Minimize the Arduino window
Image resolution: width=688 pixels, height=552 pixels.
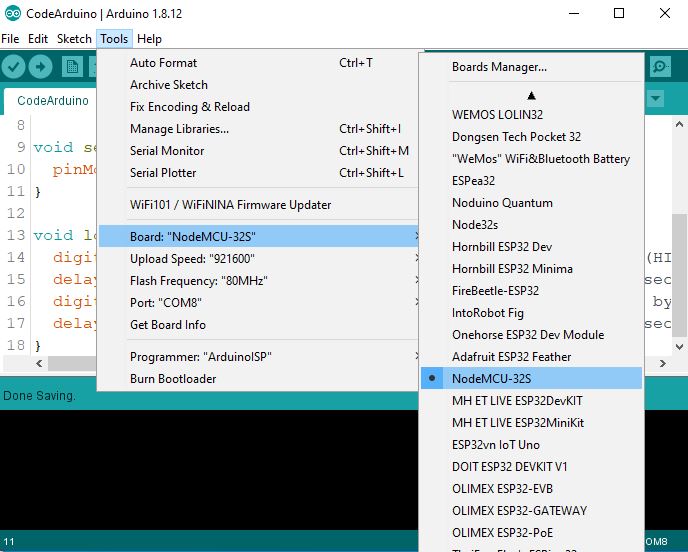574,14
